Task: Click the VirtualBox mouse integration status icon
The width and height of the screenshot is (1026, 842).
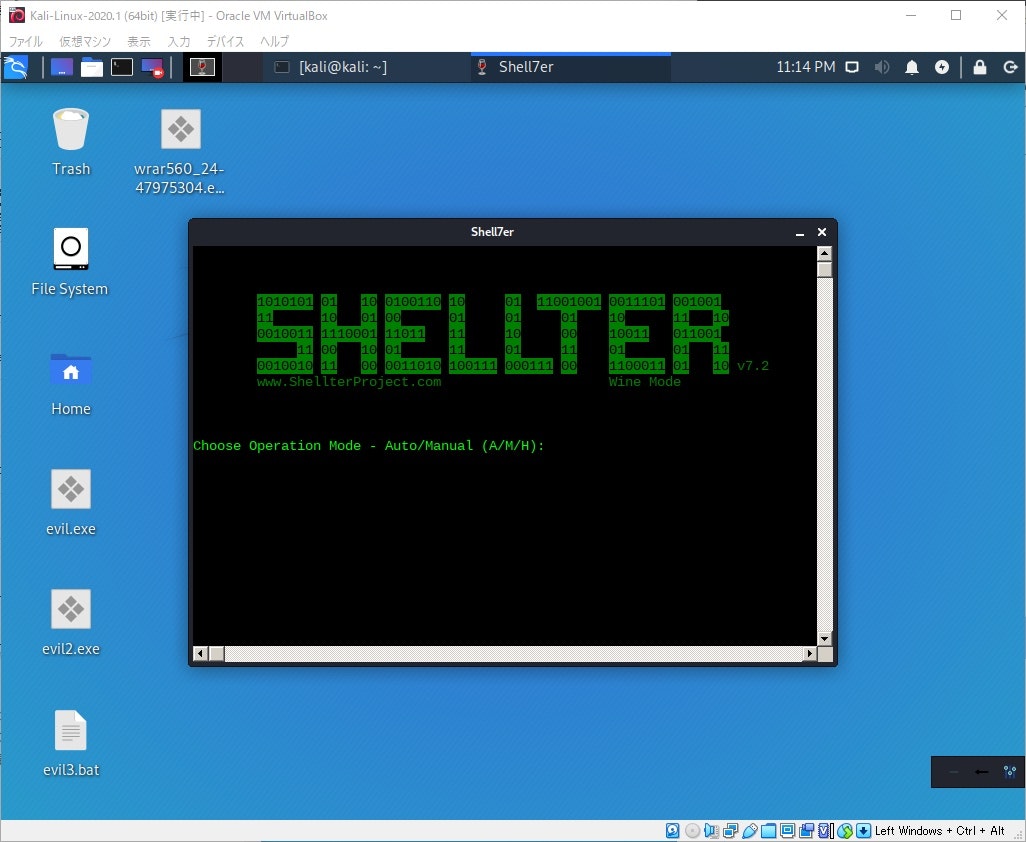Action: (x=845, y=831)
